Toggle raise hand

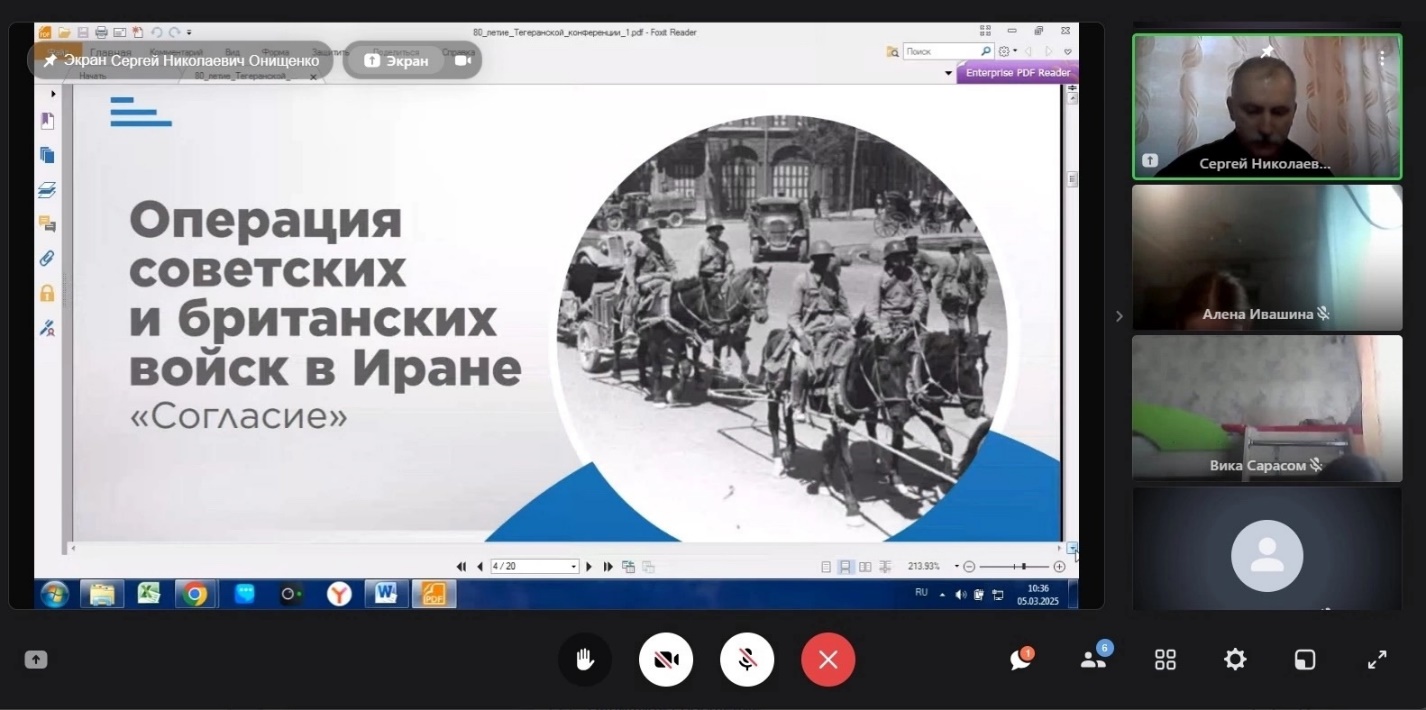pos(585,659)
